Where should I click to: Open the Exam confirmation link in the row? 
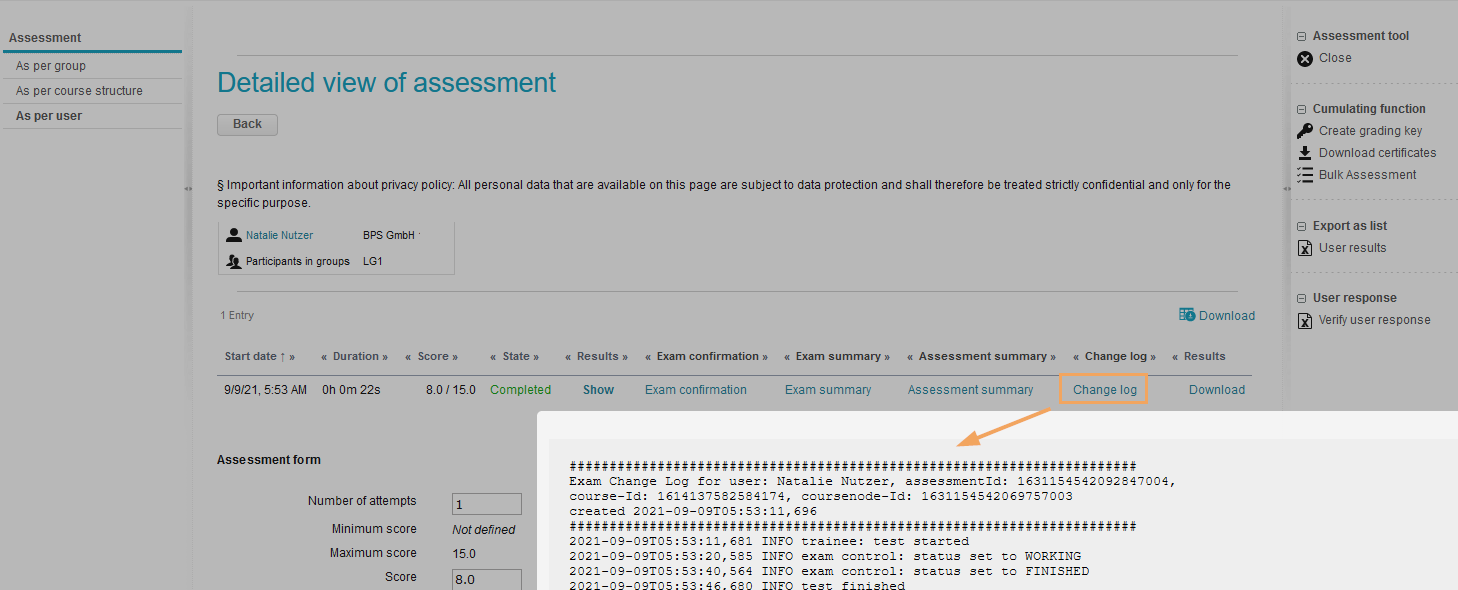[695, 390]
